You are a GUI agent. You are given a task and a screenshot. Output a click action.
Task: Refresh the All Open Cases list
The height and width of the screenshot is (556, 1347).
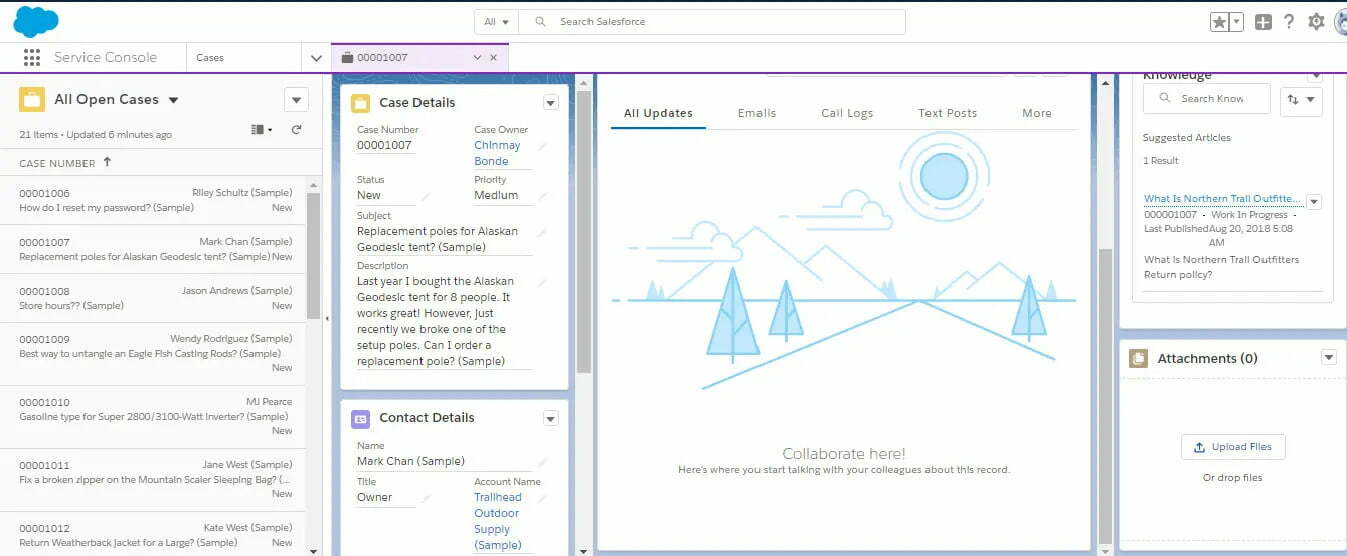[x=296, y=130]
